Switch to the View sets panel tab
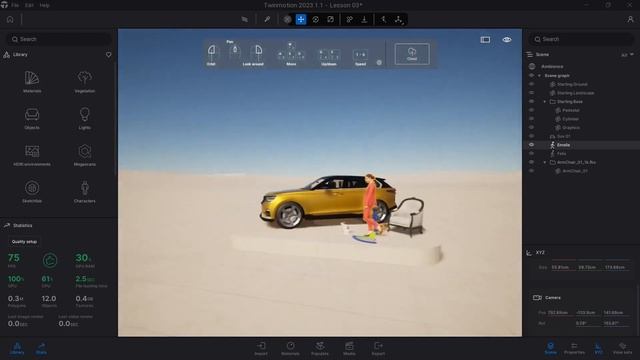Image resolution: width=640 pixels, height=360 pixels. pos(622,349)
